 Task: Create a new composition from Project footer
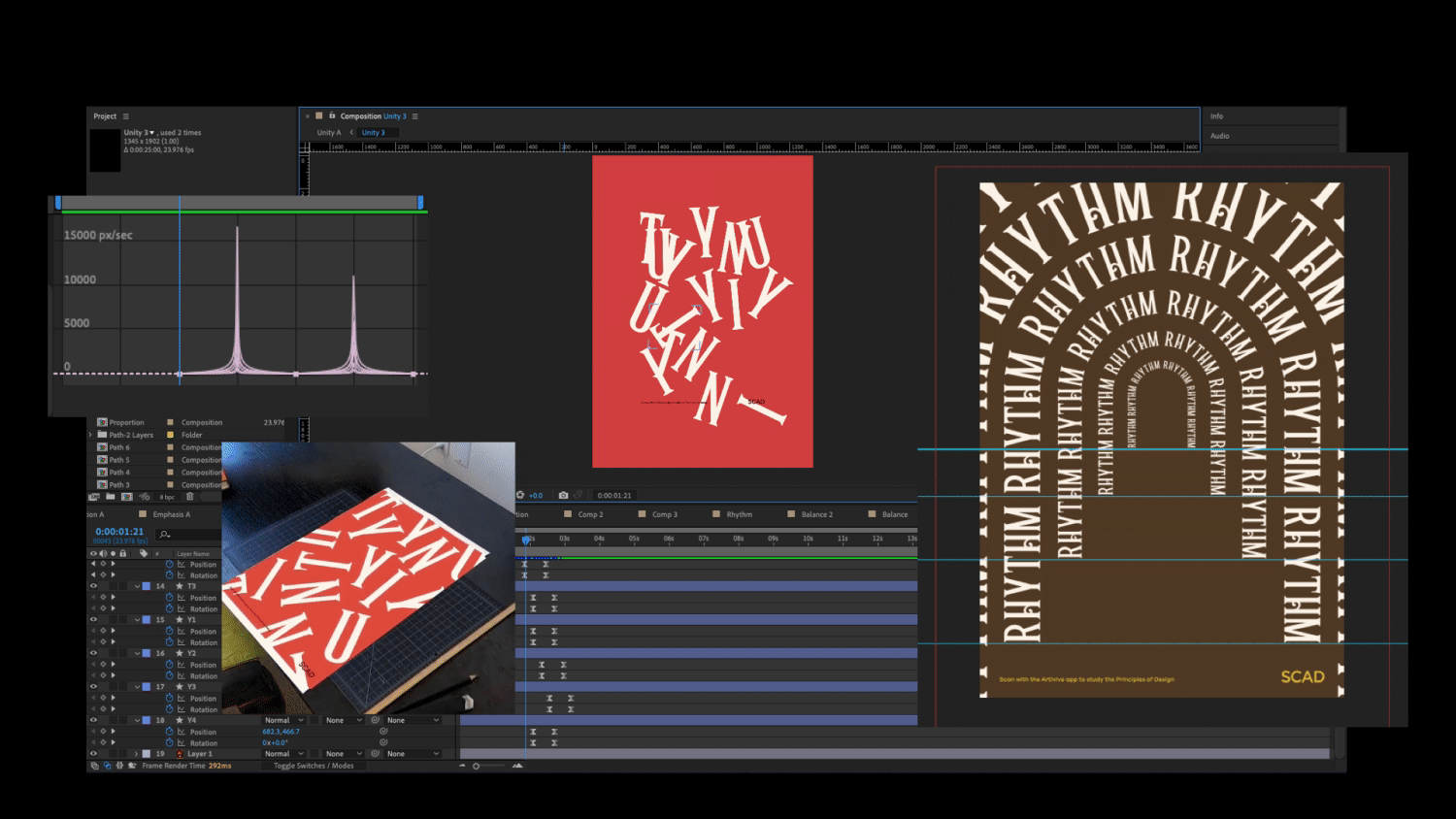tap(127, 497)
